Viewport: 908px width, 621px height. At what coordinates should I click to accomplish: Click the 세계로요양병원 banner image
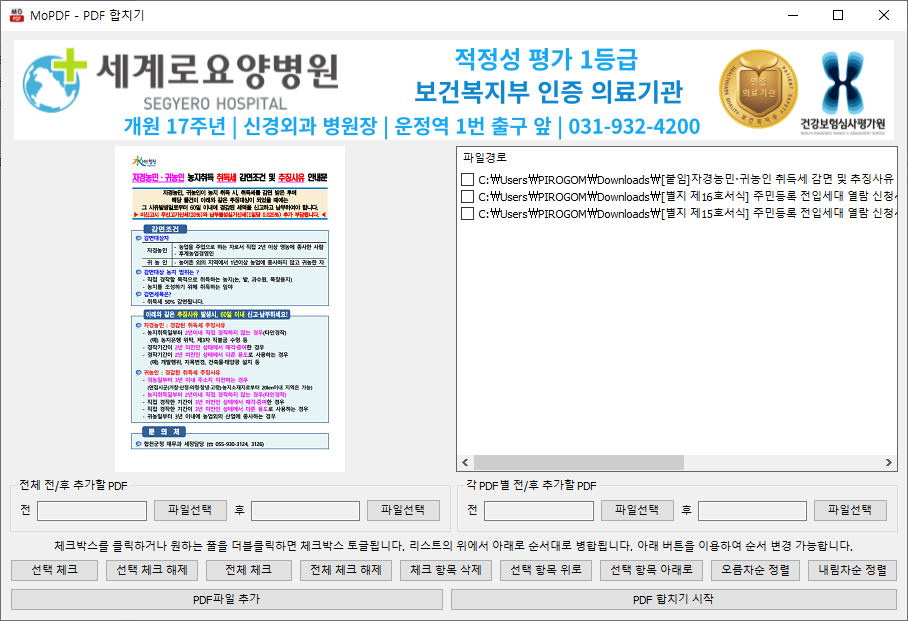point(454,90)
